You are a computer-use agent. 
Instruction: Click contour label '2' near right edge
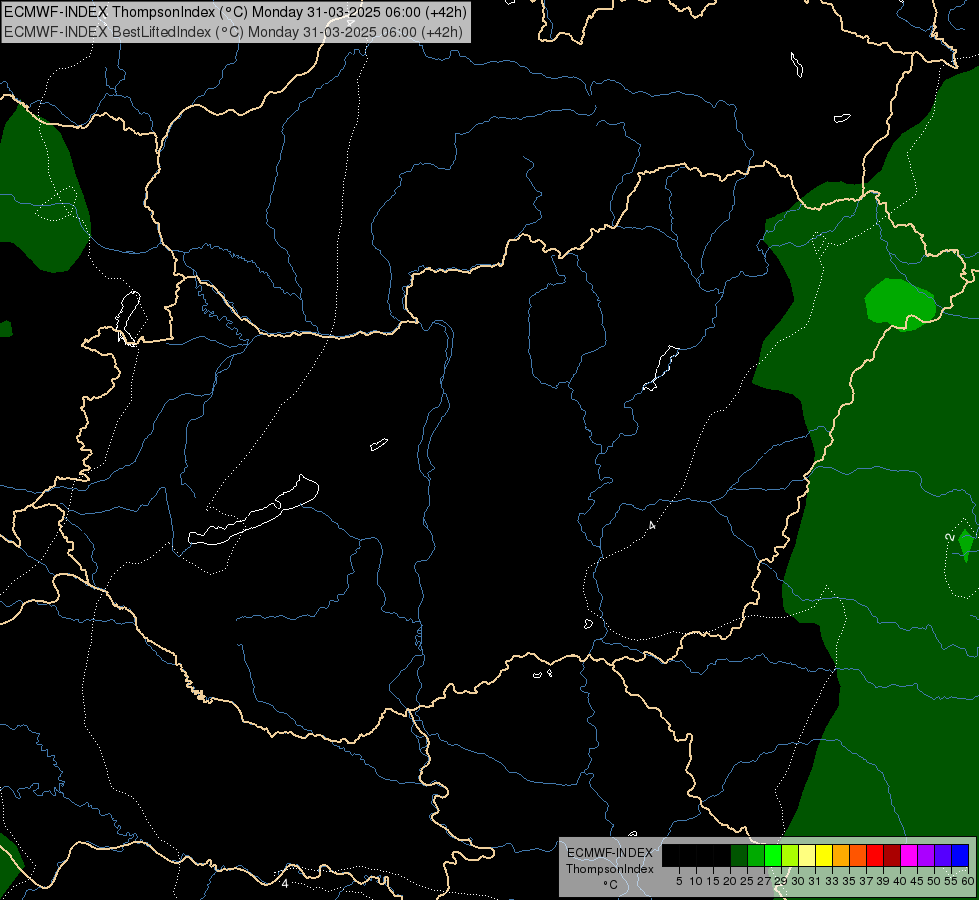pyautogui.click(x=950, y=537)
